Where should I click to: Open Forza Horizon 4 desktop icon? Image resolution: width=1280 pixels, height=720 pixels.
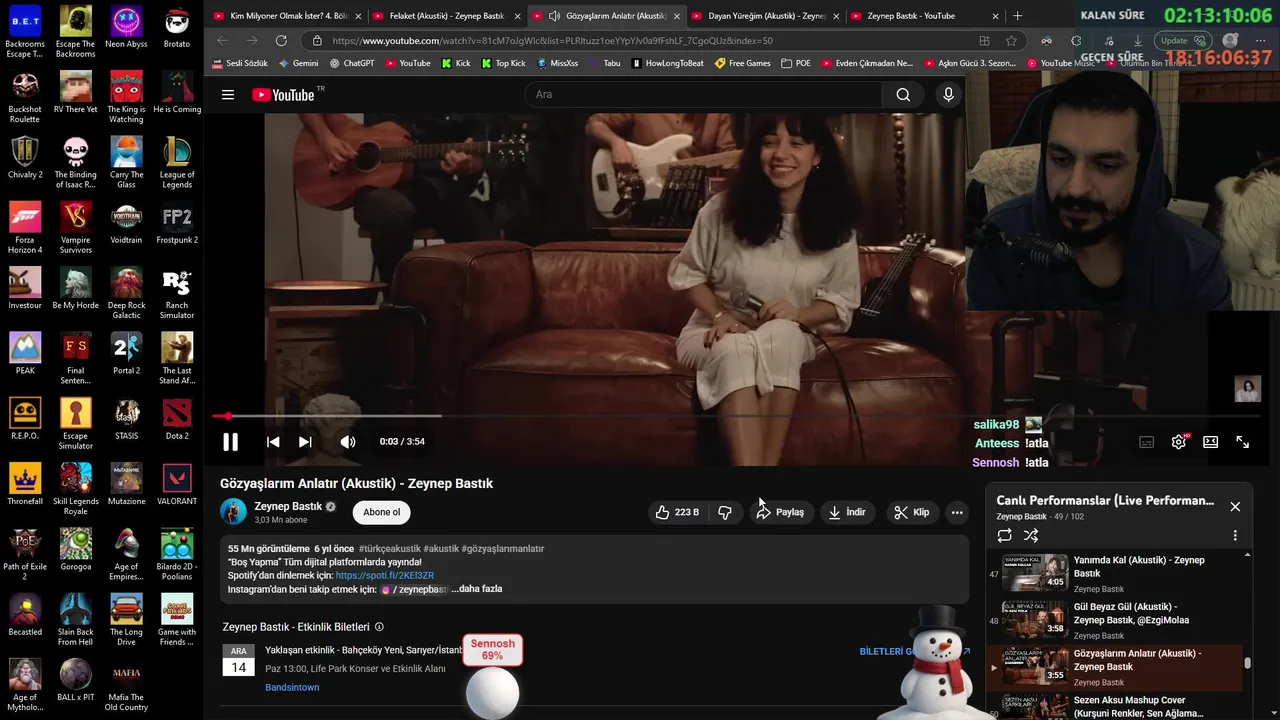click(x=25, y=229)
